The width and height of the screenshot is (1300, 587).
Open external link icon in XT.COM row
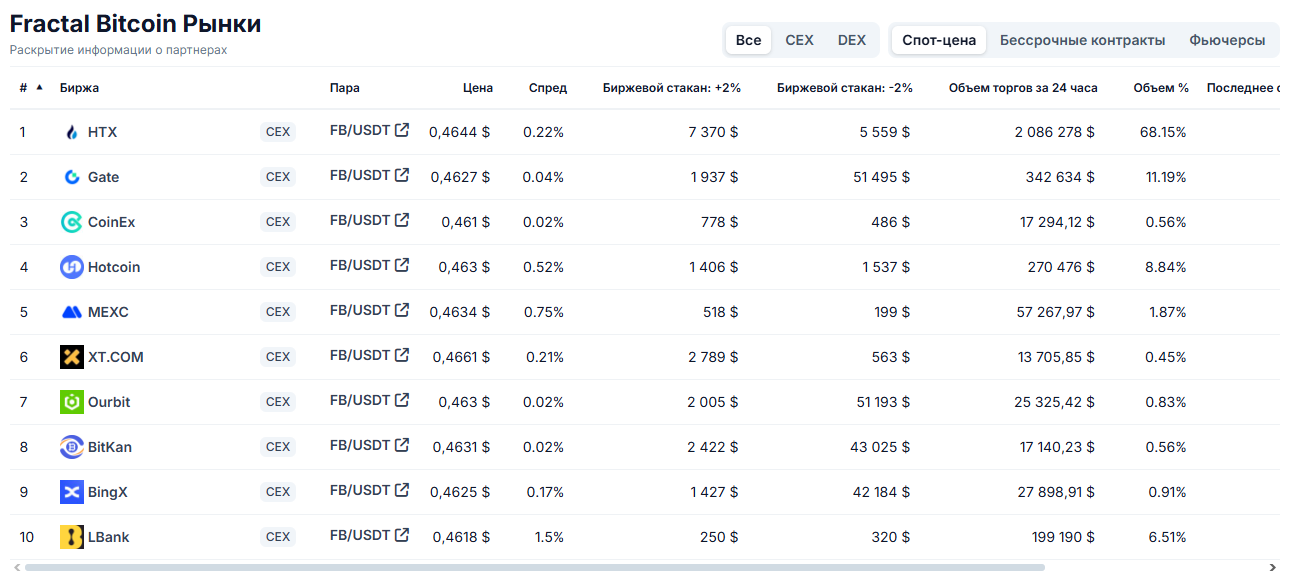[402, 355]
